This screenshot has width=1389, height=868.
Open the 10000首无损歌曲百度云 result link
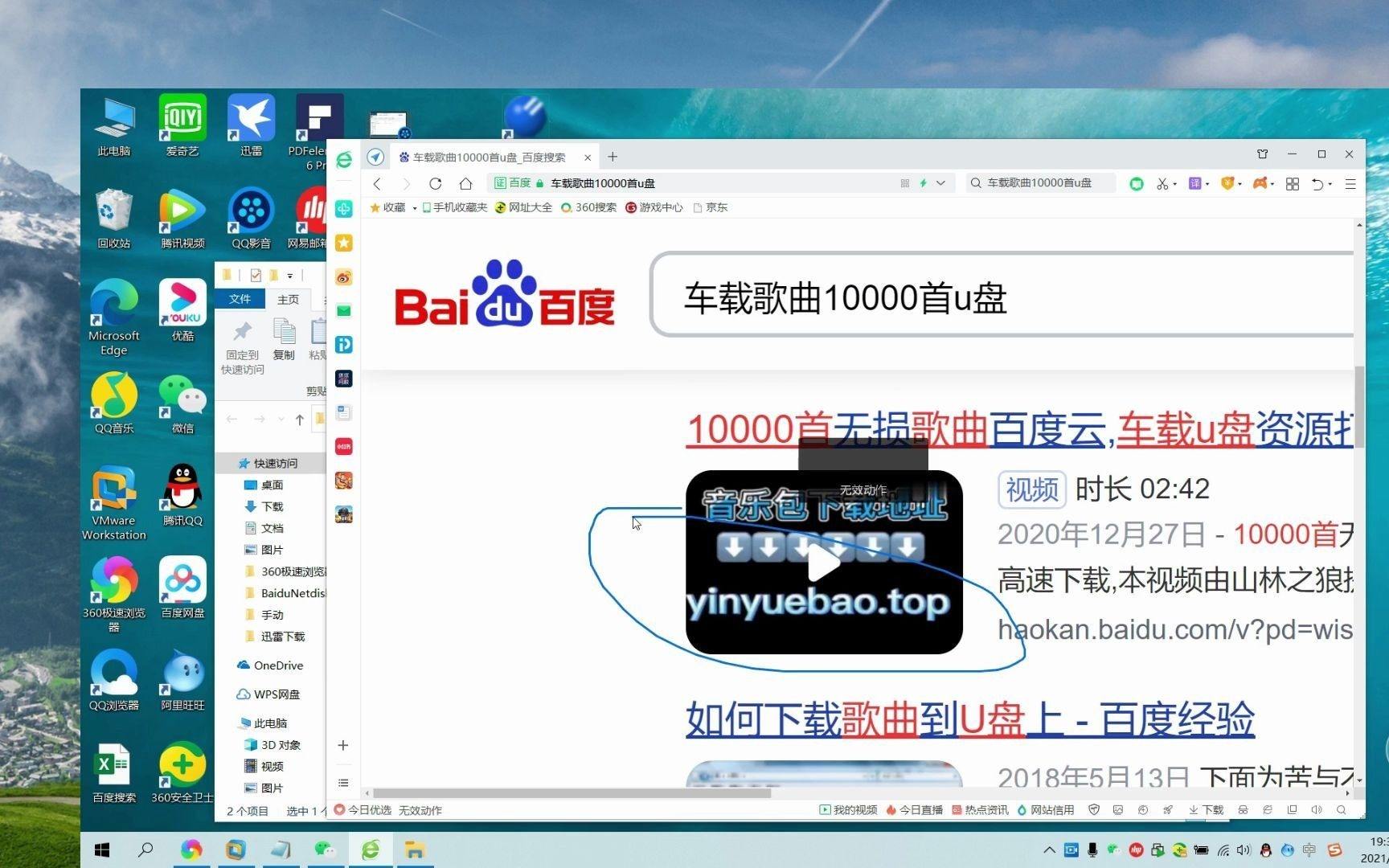1019,428
